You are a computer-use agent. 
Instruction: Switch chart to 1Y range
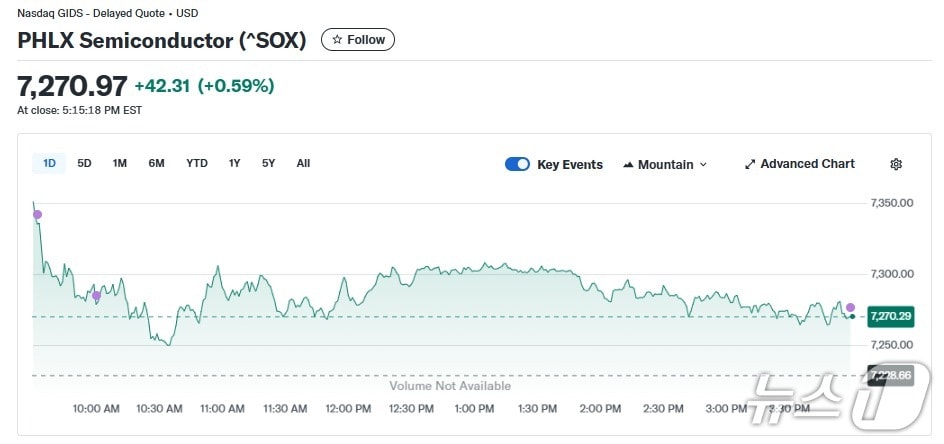point(235,163)
